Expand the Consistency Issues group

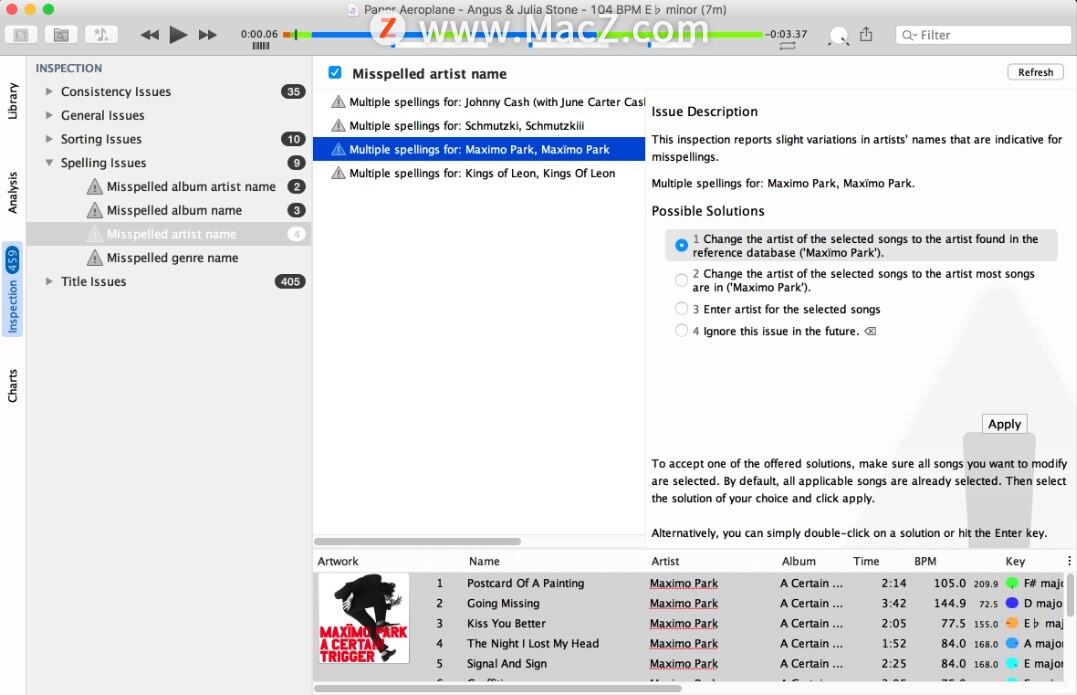pos(49,91)
